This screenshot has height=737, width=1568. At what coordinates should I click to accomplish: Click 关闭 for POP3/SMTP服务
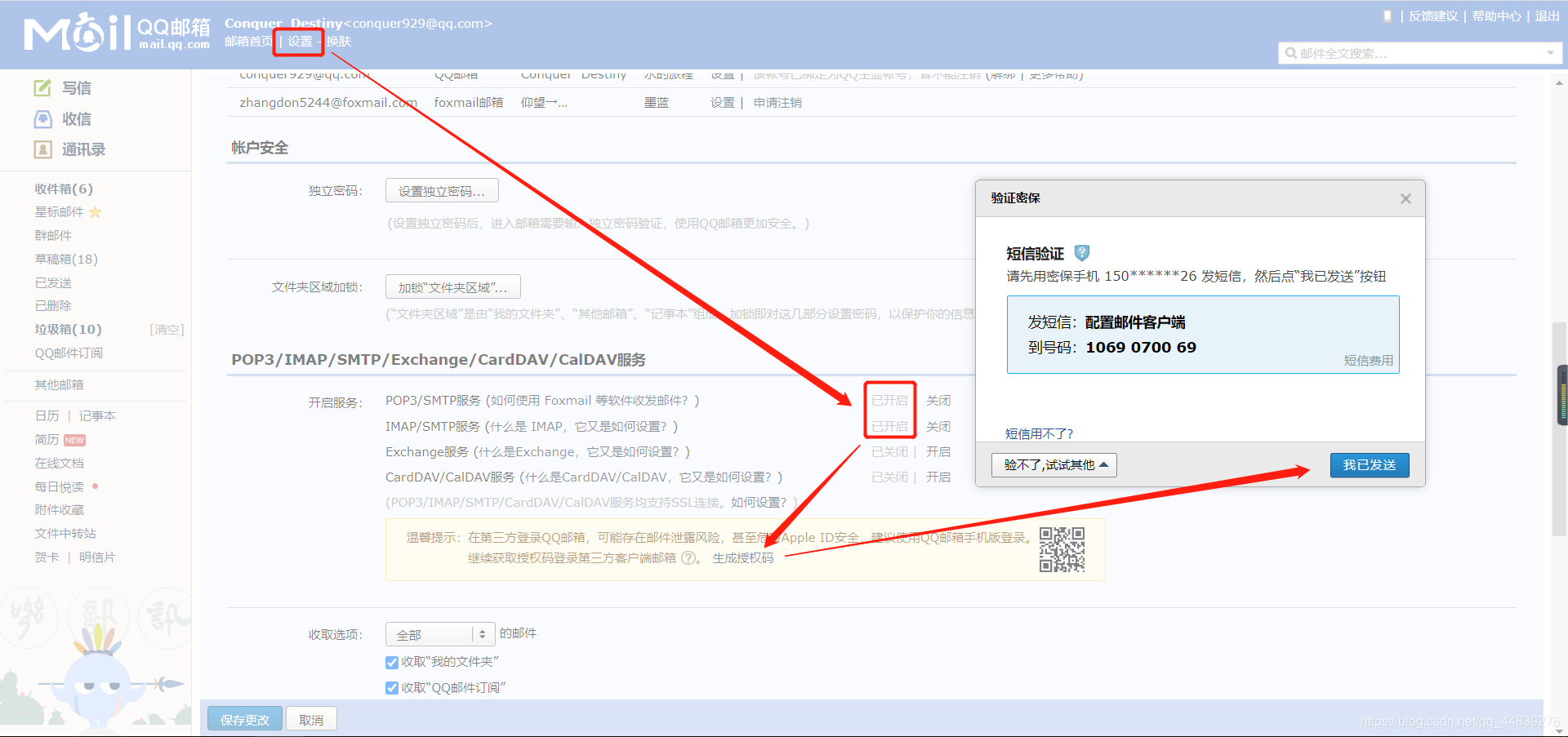coord(938,401)
